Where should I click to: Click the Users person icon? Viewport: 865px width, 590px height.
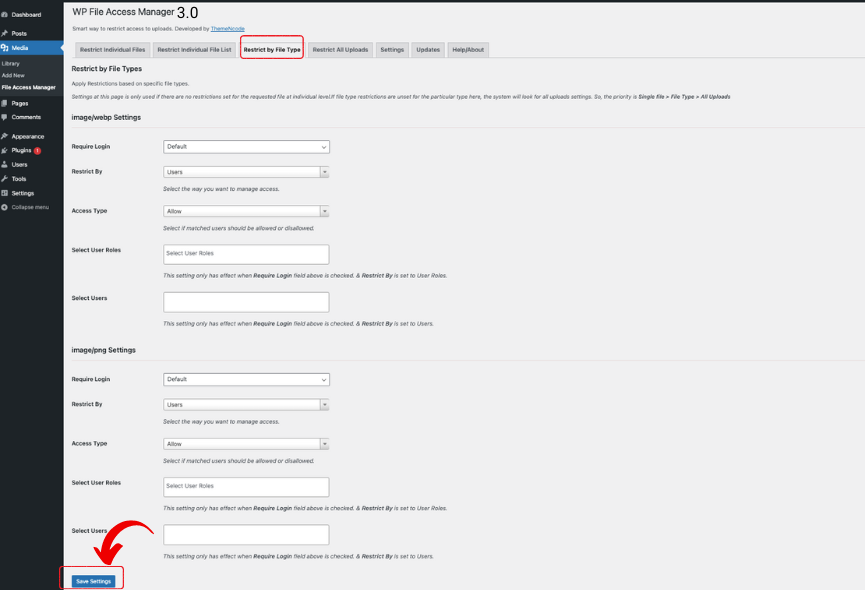[4, 164]
